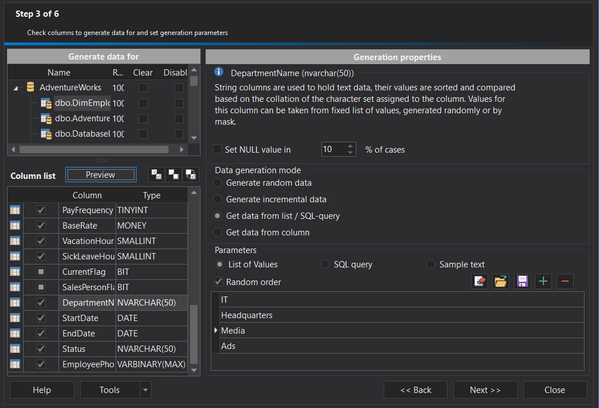599x408 pixels.
Task: Save the values list with the floppy icon
Action: pyautogui.click(x=522, y=282)
